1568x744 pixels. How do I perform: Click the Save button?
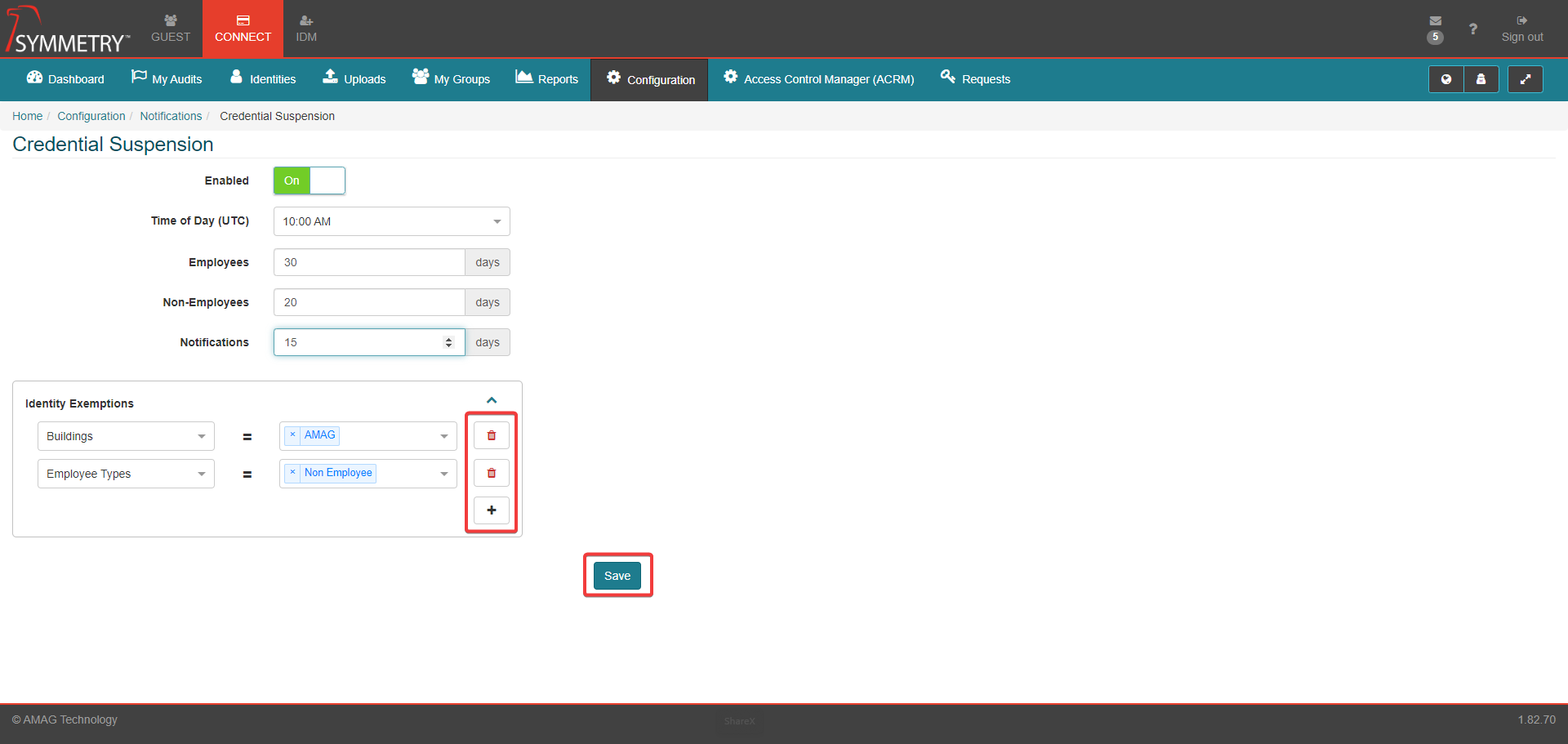point(617,576)
